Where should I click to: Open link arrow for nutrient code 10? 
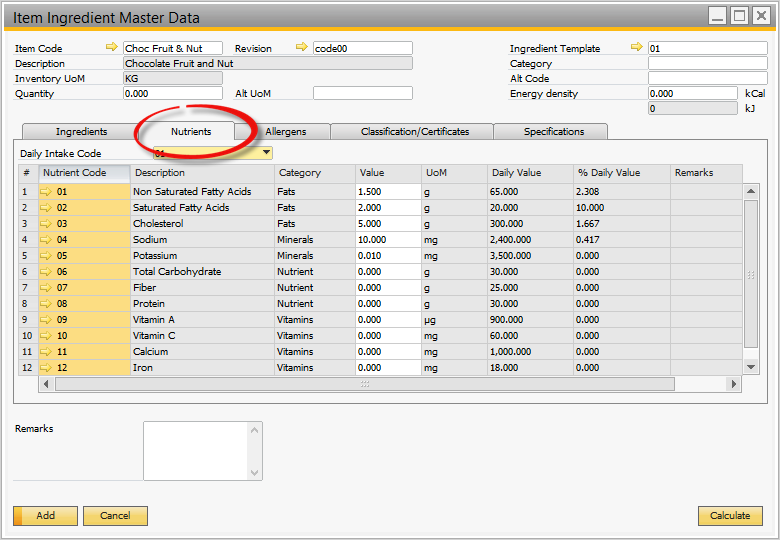click(46, 336)
